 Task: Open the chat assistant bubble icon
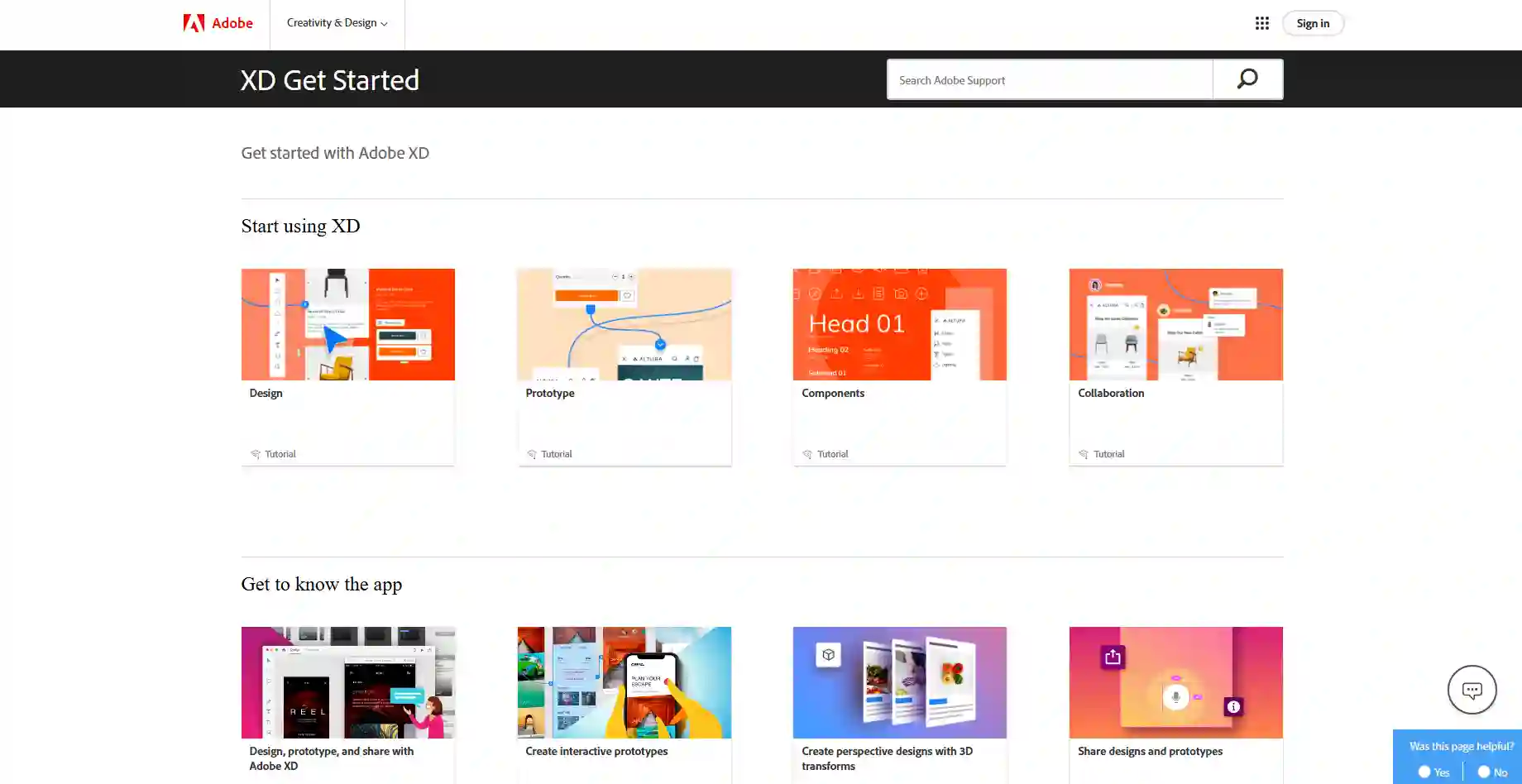pos(1472,690)
